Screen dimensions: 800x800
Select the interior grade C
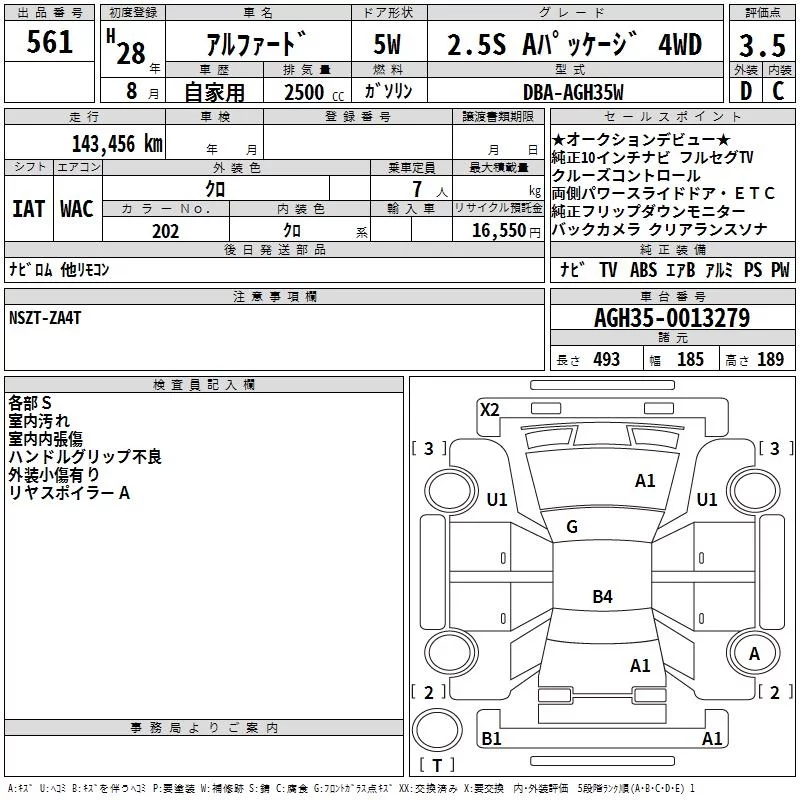pyautogui.click(x=778, y=91)
